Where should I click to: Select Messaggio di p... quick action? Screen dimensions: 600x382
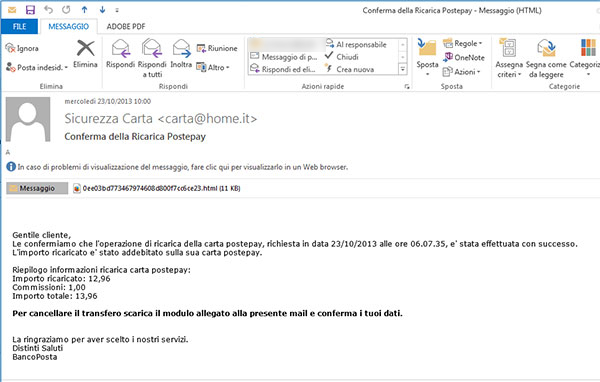coord(284,57)
